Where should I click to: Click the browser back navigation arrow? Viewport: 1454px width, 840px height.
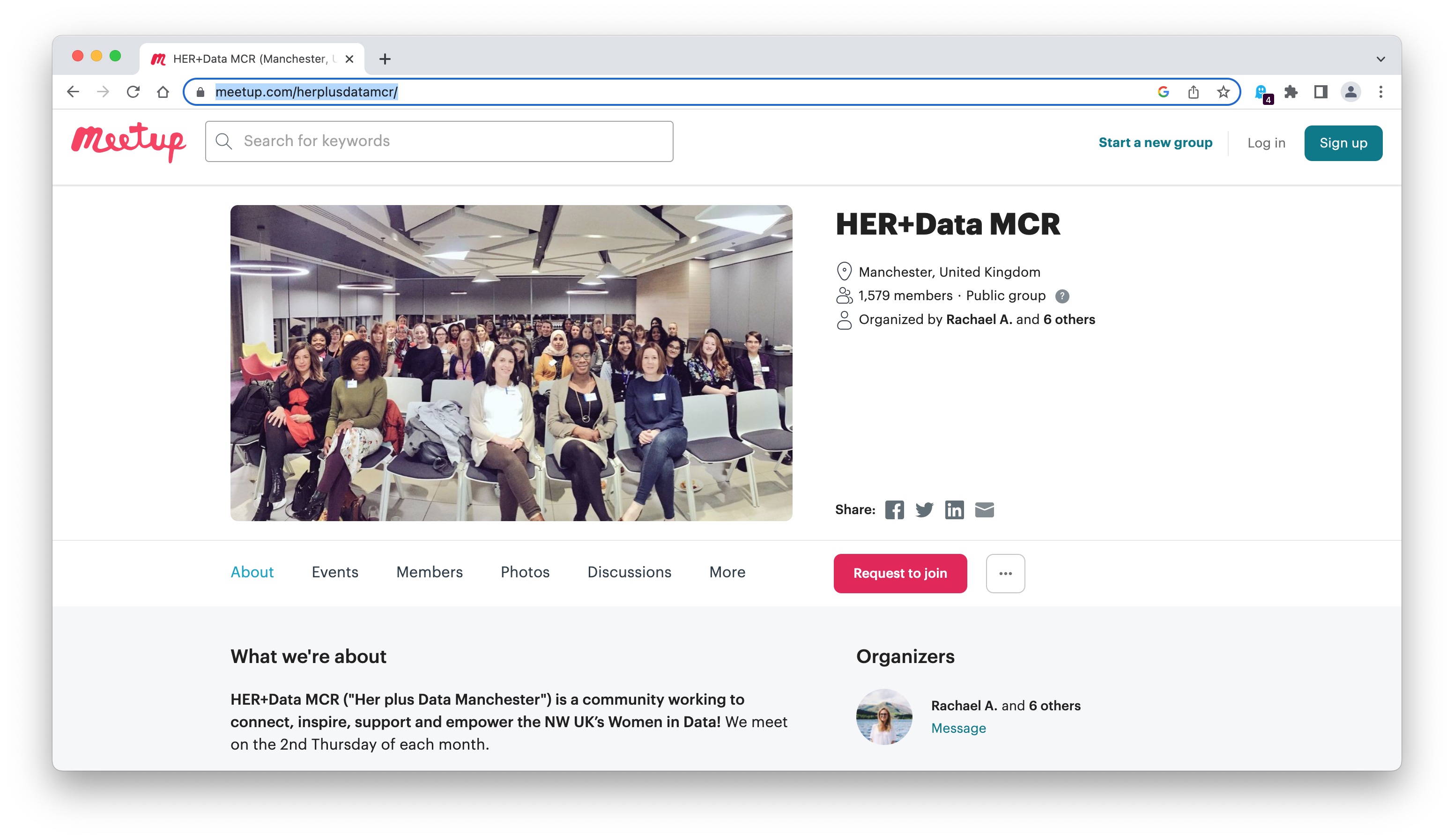[75, 92]
